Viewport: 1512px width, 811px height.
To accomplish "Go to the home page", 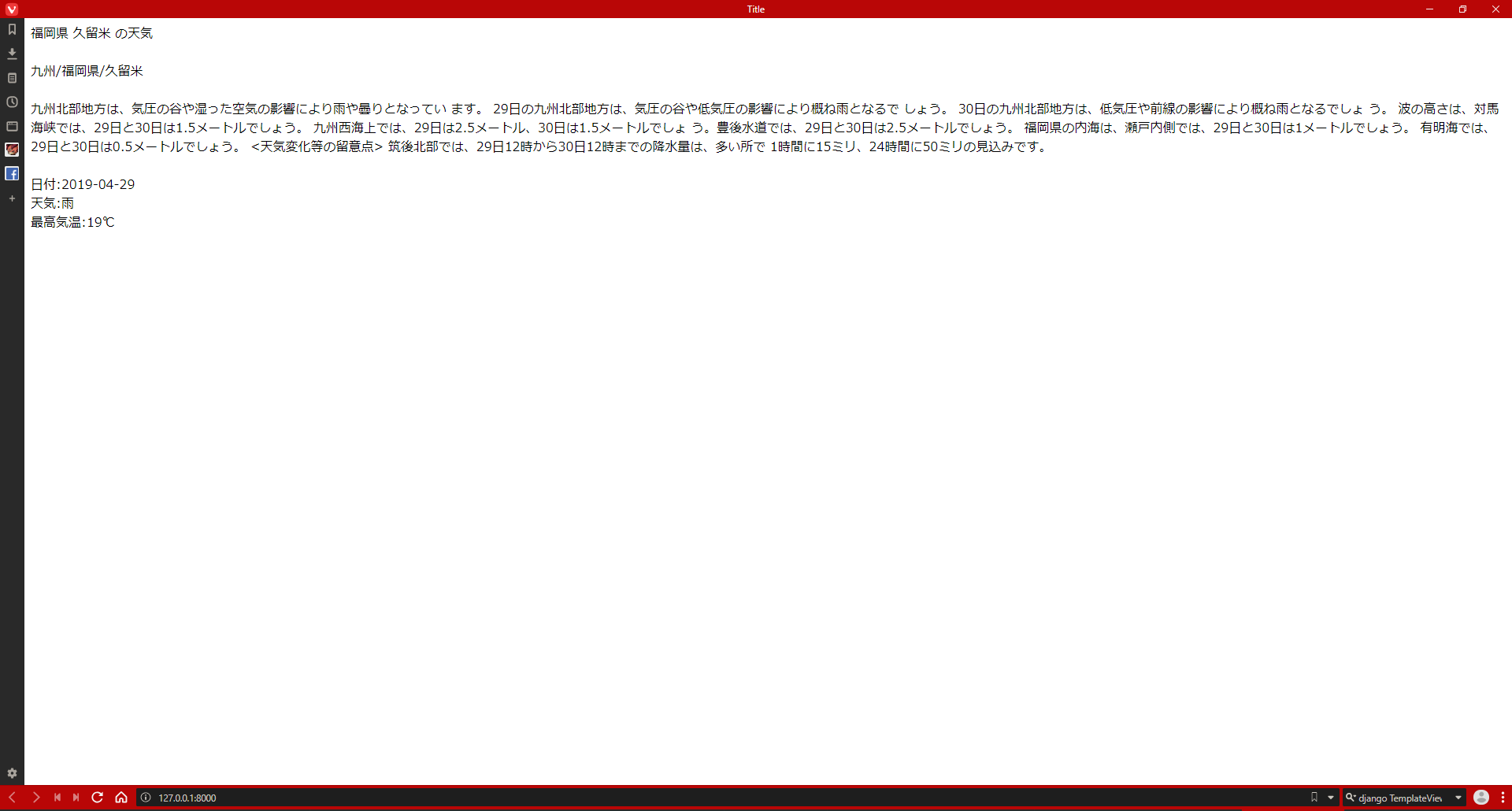I will tap(121, 798).
